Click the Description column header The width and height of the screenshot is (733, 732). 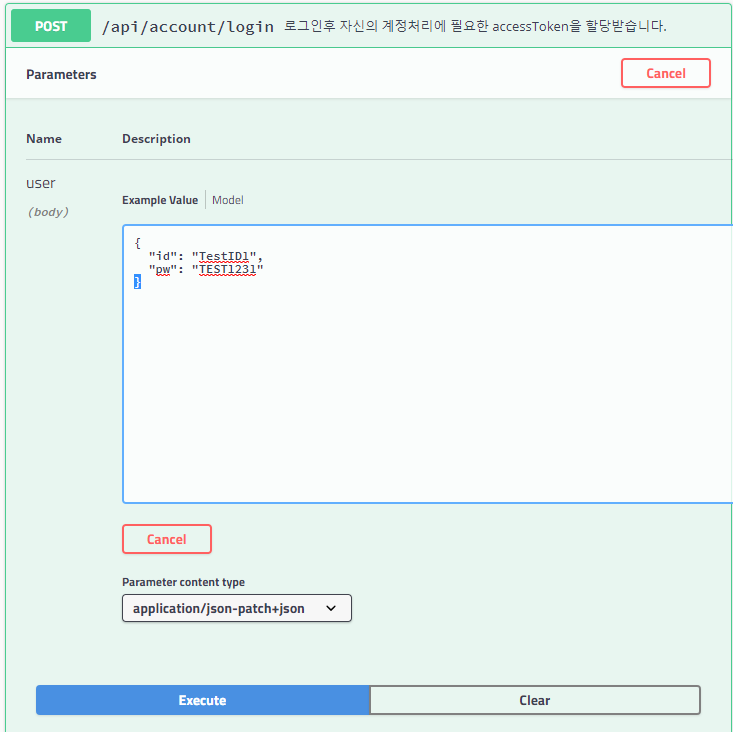pos(156,139)
